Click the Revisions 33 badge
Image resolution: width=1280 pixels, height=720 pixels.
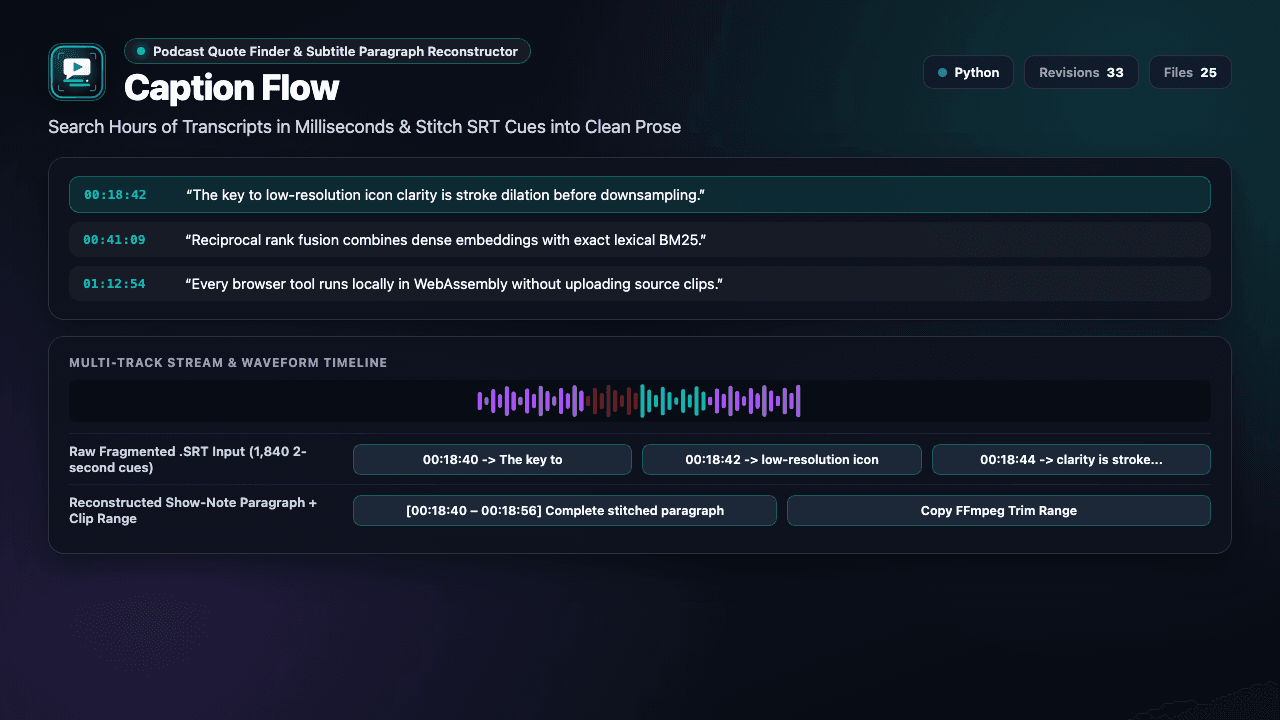[x=1081, y=72]
